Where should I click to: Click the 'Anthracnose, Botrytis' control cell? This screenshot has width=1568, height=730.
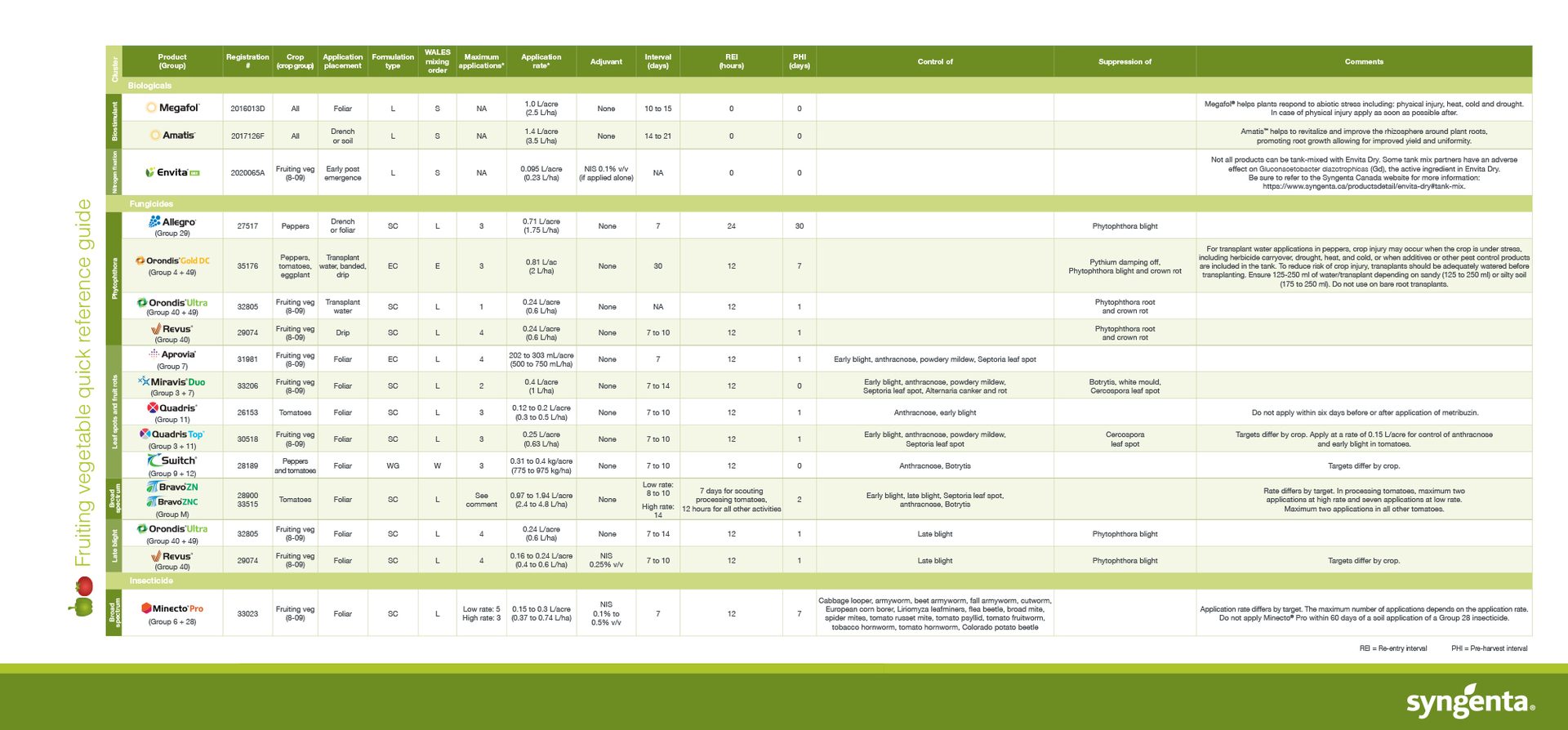(x=935, y=466)
